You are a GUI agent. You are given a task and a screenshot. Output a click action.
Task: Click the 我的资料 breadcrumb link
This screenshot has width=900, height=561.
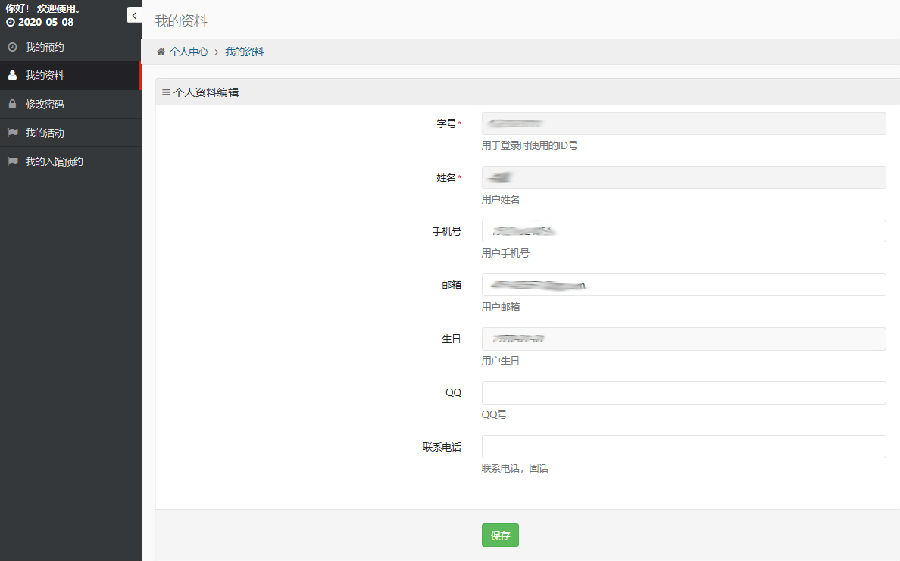pos(244,51)
